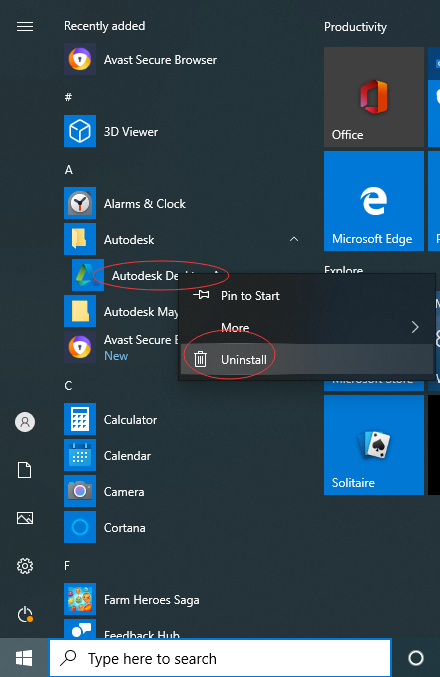Click the Alarms & Clock label
The width and height of the screenshot is (440, 677).
[x=145, y=204]
